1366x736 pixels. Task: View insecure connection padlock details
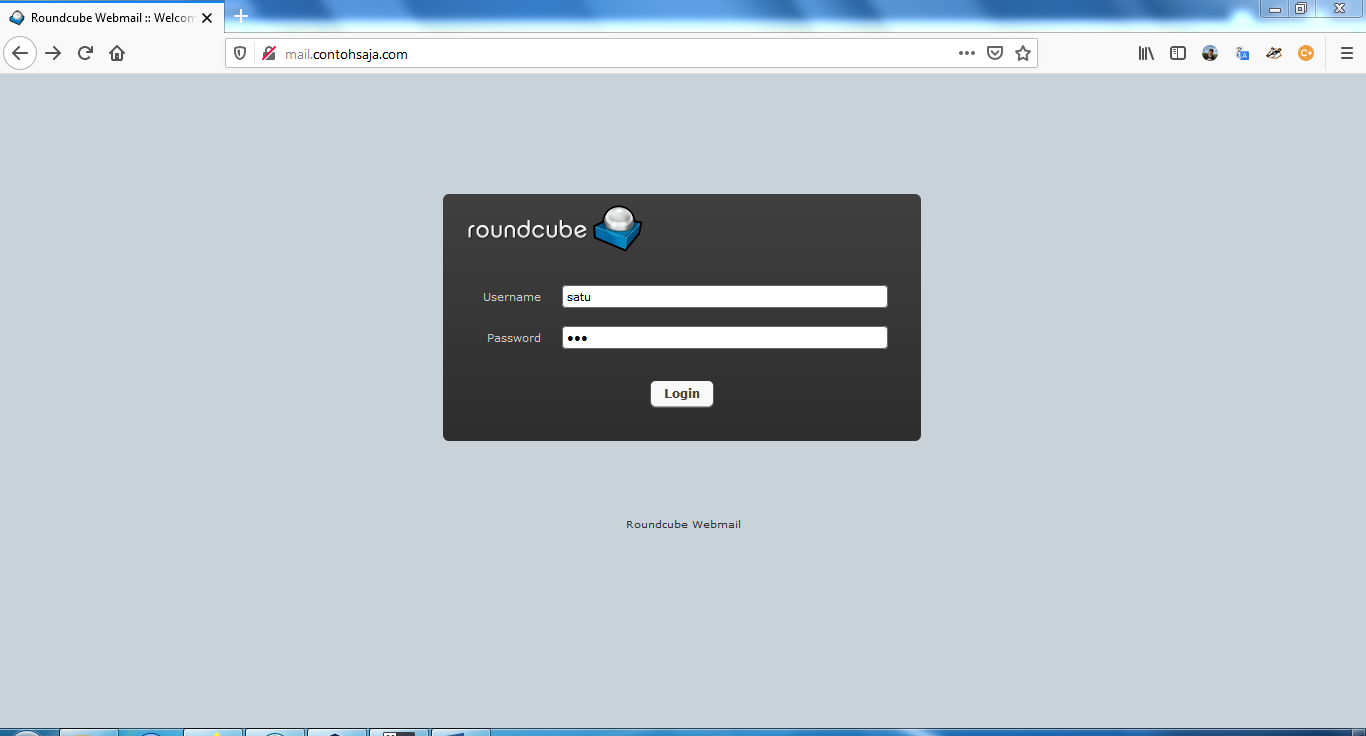point(268,54)
